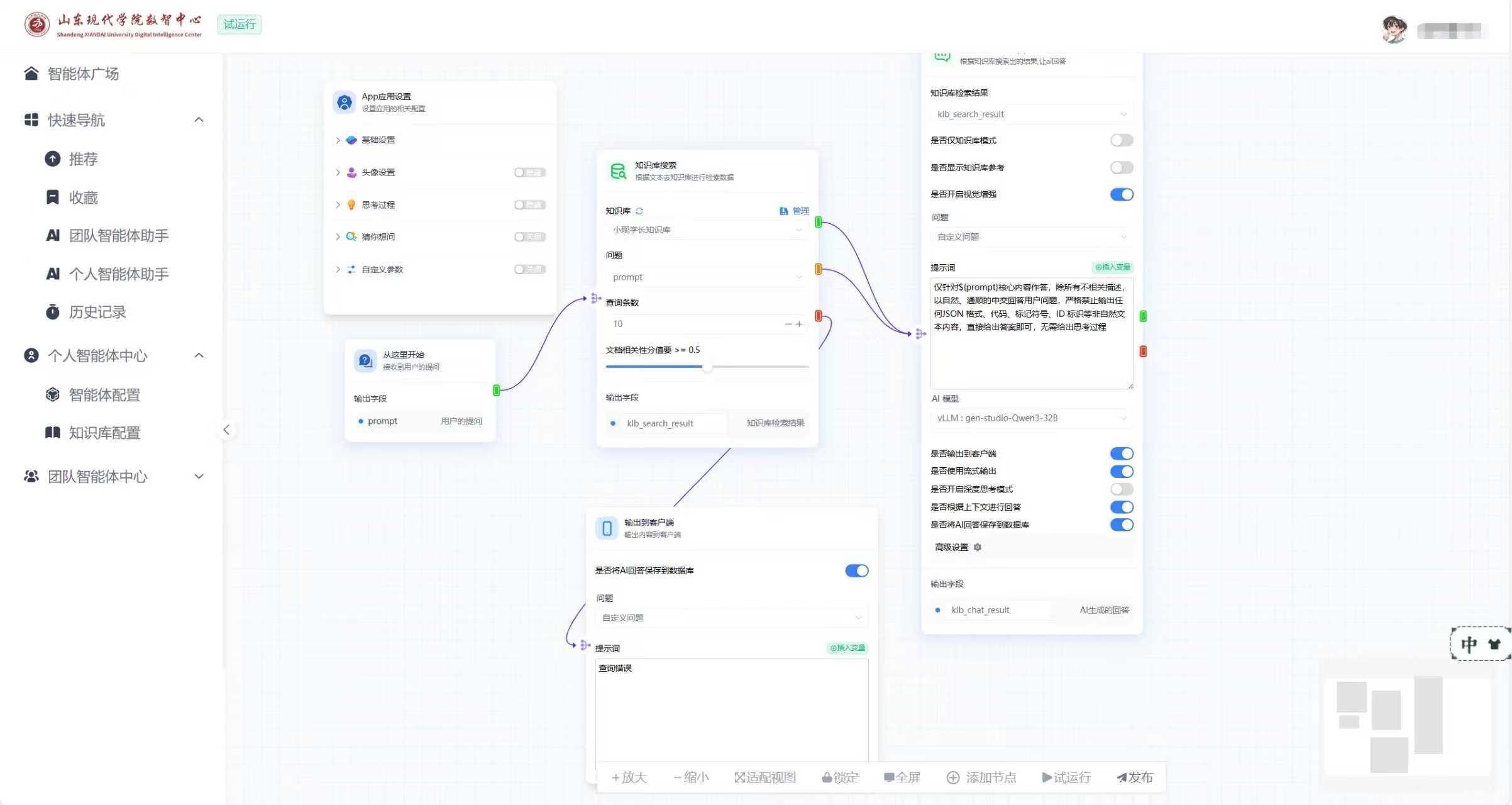Click the 从这里开始 node icon

365,360
